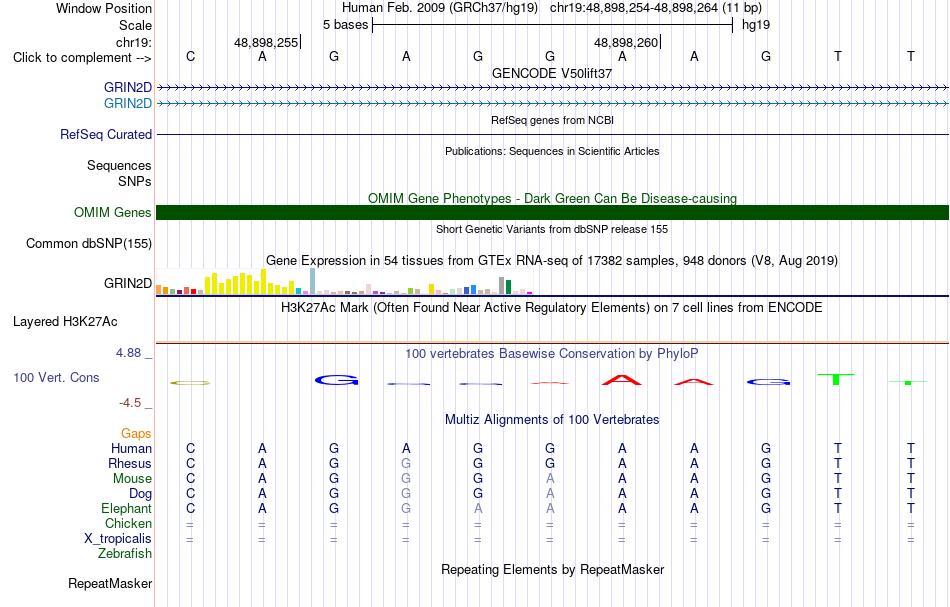The image size is (950, 607).
Task: Open the Layered H3K27Ac track label
Action: pos(65,322)
